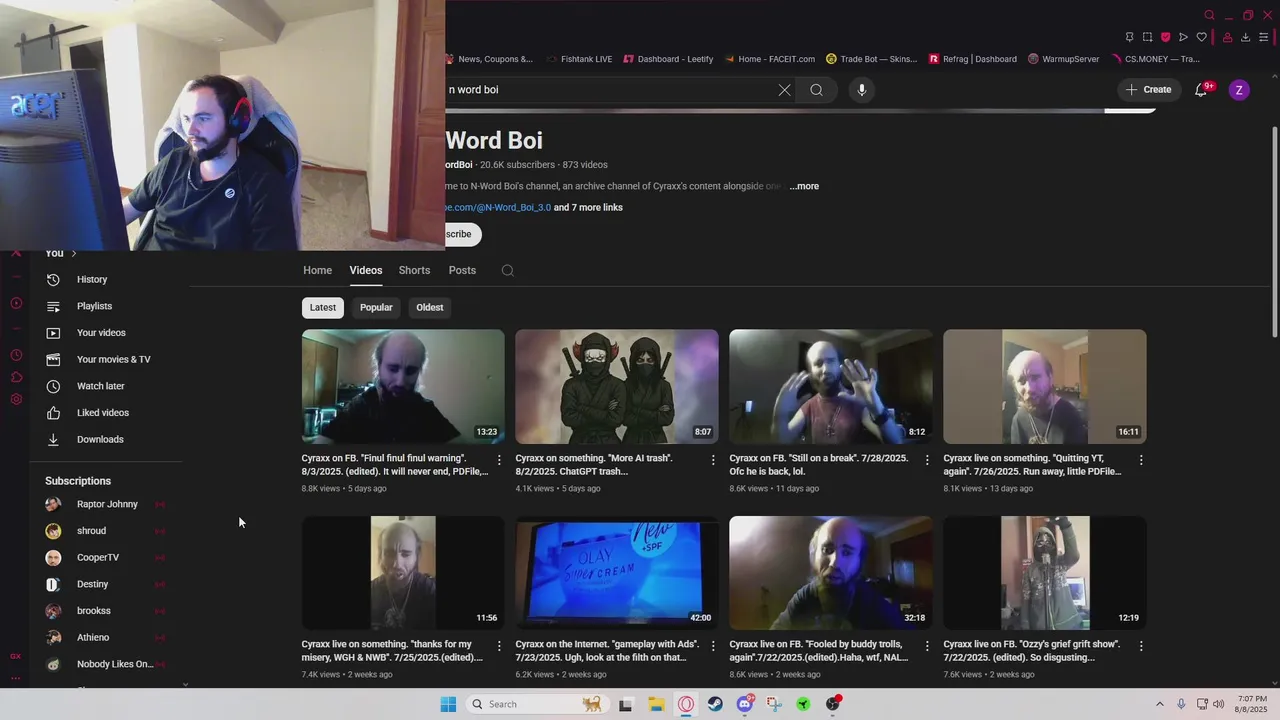Open options menu for "Quitting YT, again" video
The height and width of the screenshot is (720, 1280).
(x=1141, y=460)
